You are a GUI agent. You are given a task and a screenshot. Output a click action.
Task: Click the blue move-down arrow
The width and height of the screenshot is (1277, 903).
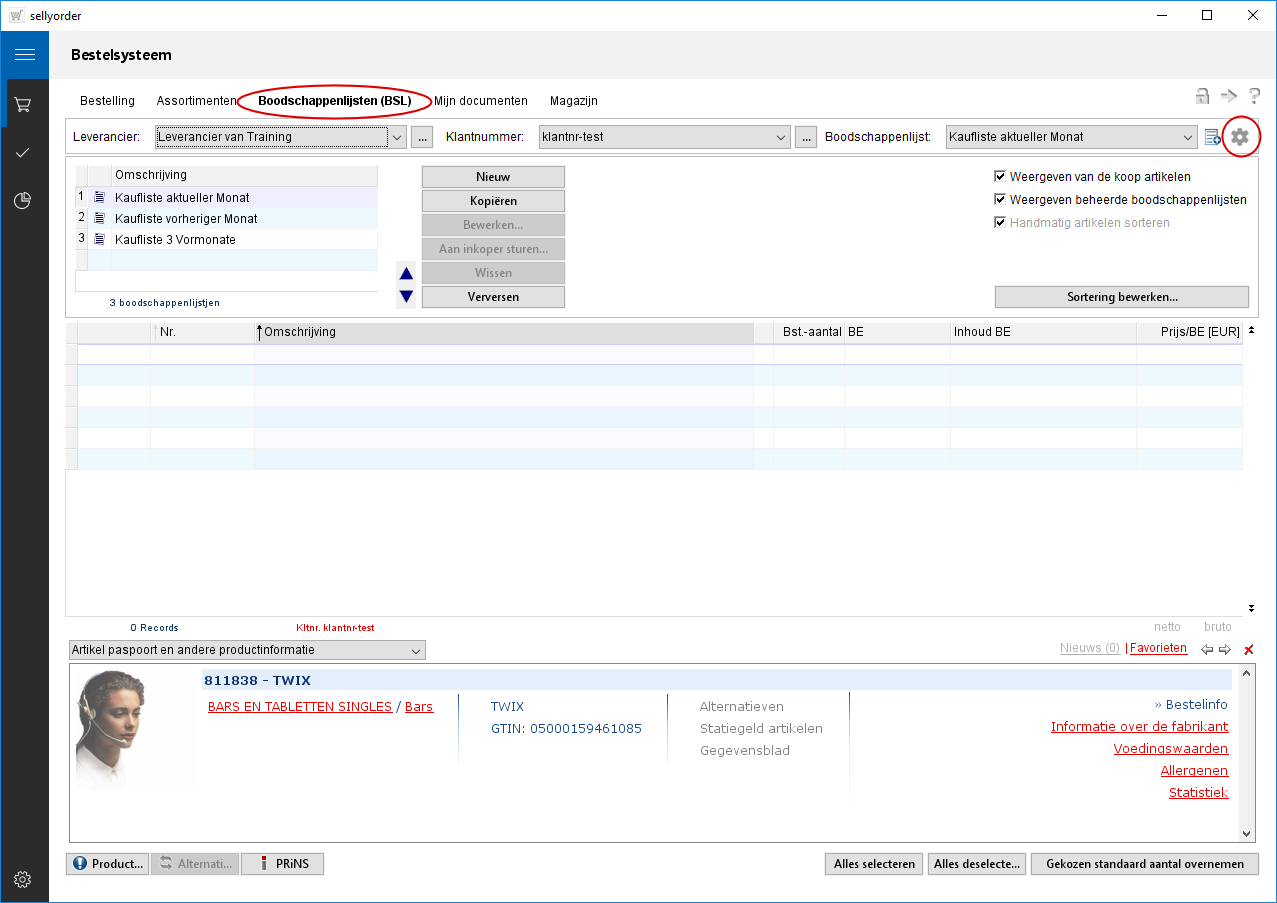[x=406, y=296]
